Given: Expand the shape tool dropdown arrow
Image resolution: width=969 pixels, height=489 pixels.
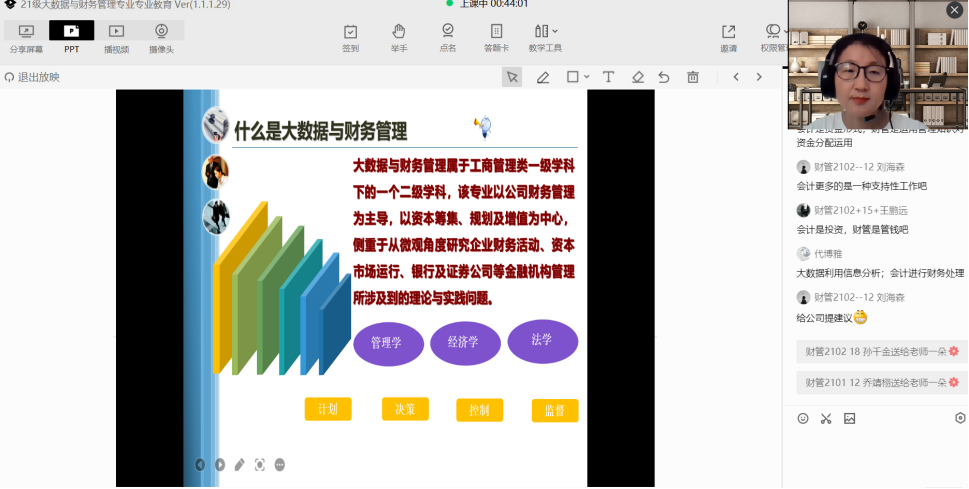Looking at the screenshot, I should [586, 77].
